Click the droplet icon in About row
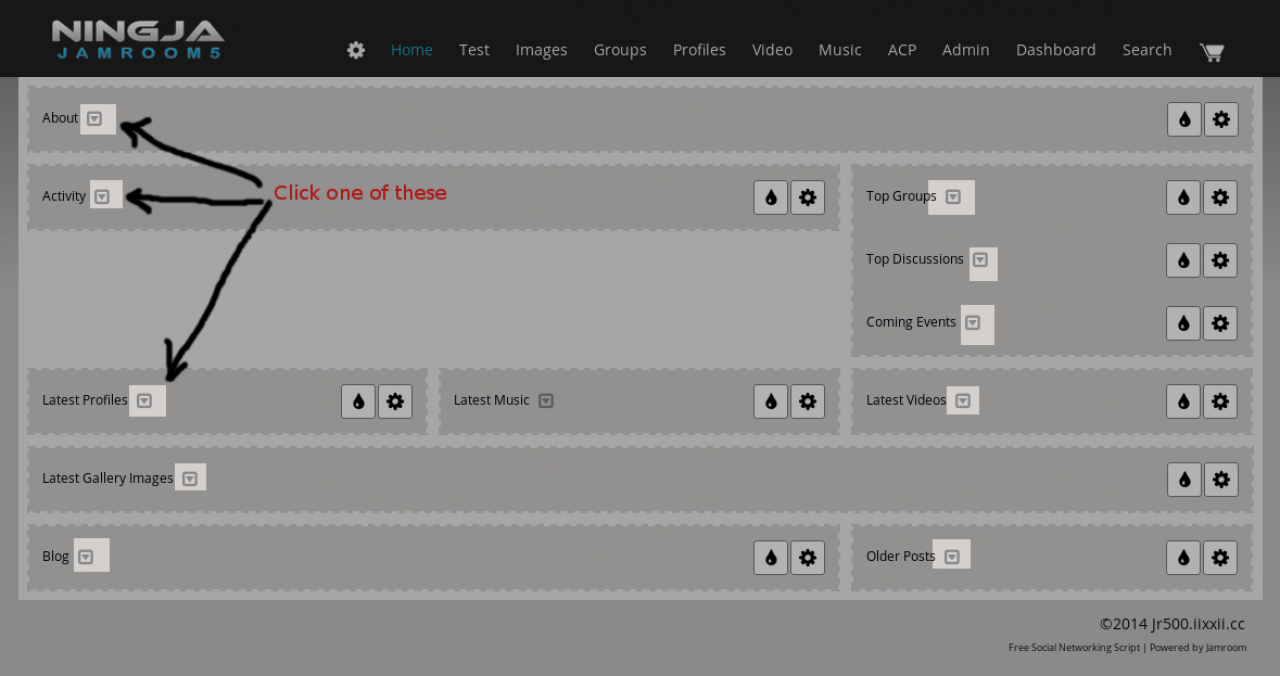The width and height of the screenshot is (1280, 676). point(1184,120)
